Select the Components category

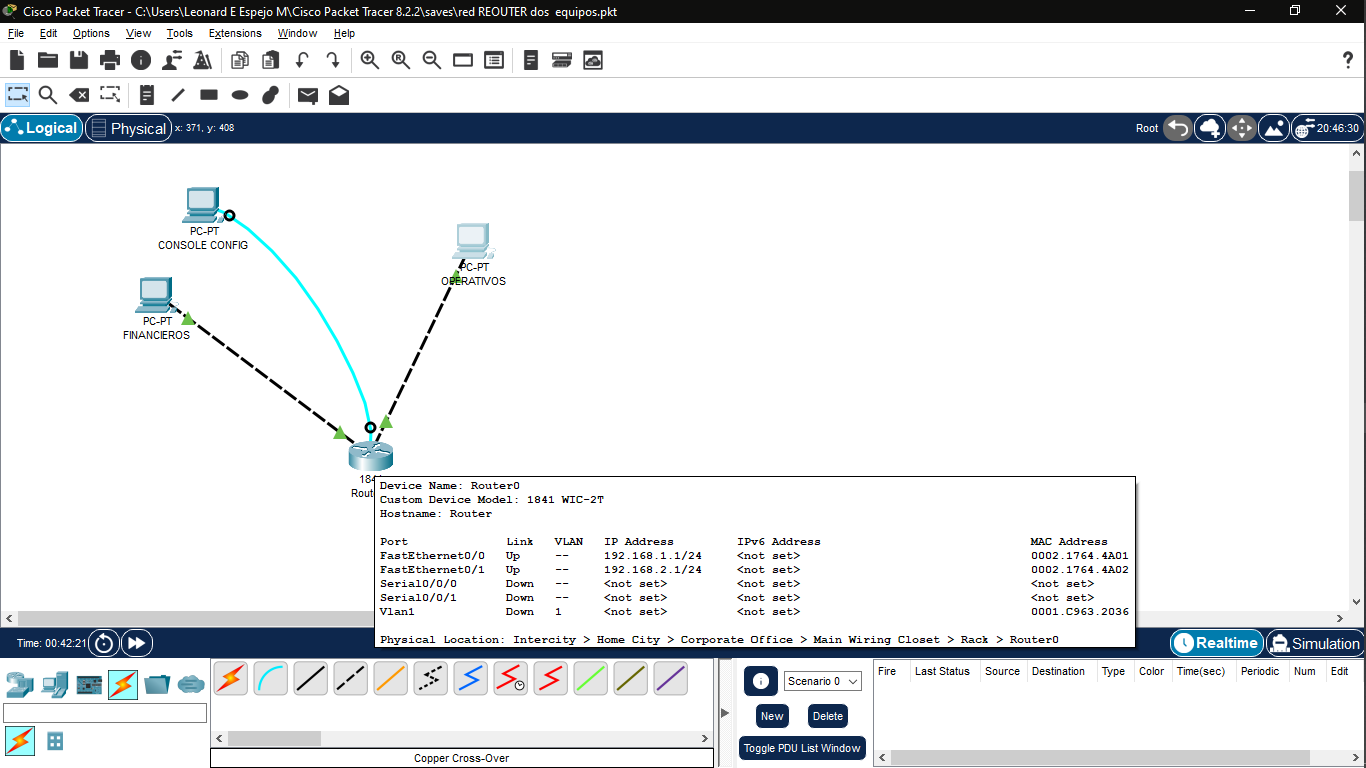click(89, 685)
